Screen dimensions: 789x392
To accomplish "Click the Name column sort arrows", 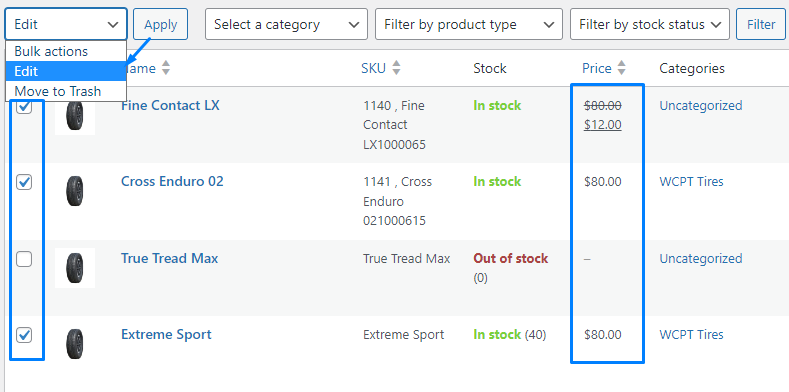I will 166,68.
